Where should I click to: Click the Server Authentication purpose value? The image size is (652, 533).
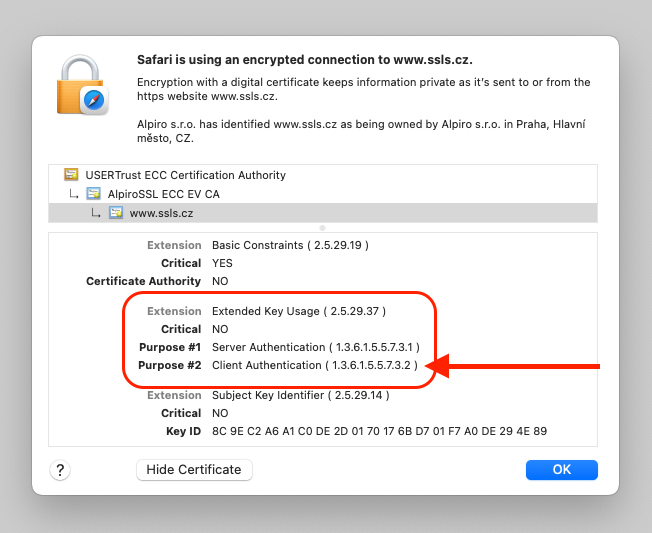(x=315, y=347)
